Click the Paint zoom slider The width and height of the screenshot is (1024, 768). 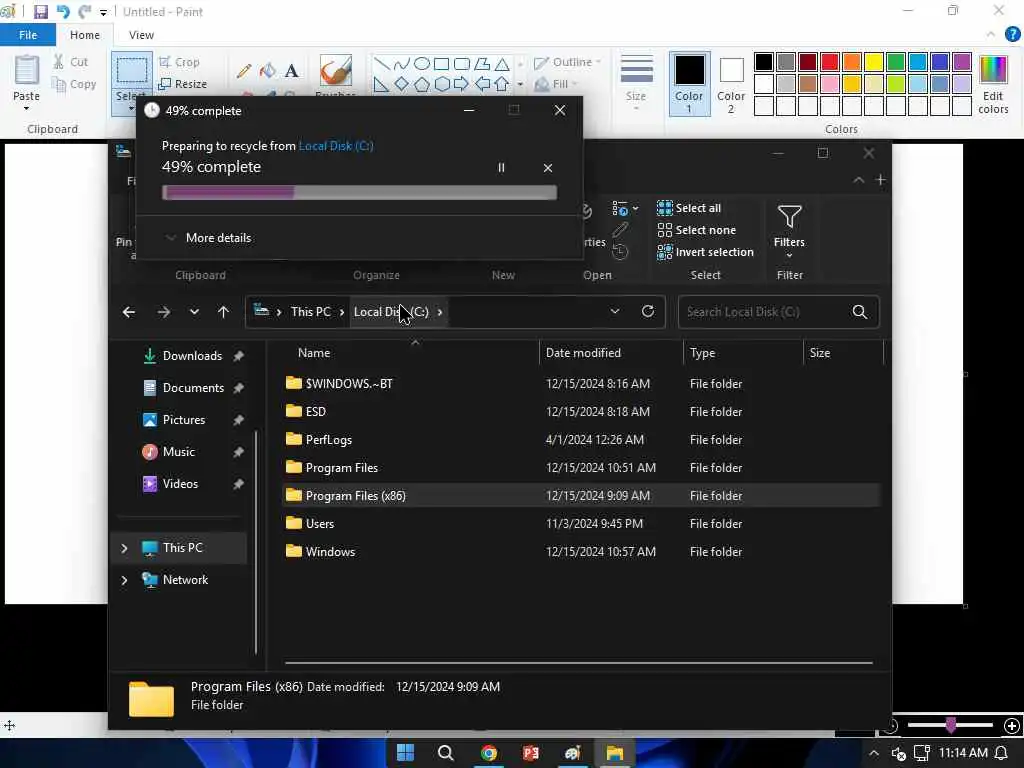click(951, 725)
